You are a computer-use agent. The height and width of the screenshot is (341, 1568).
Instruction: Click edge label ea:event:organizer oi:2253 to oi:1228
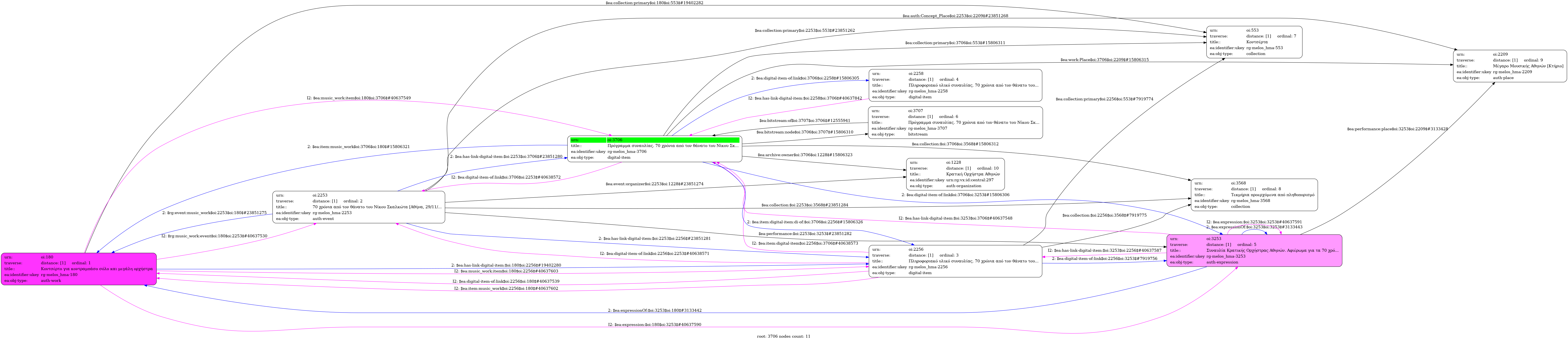pos(654,184)
